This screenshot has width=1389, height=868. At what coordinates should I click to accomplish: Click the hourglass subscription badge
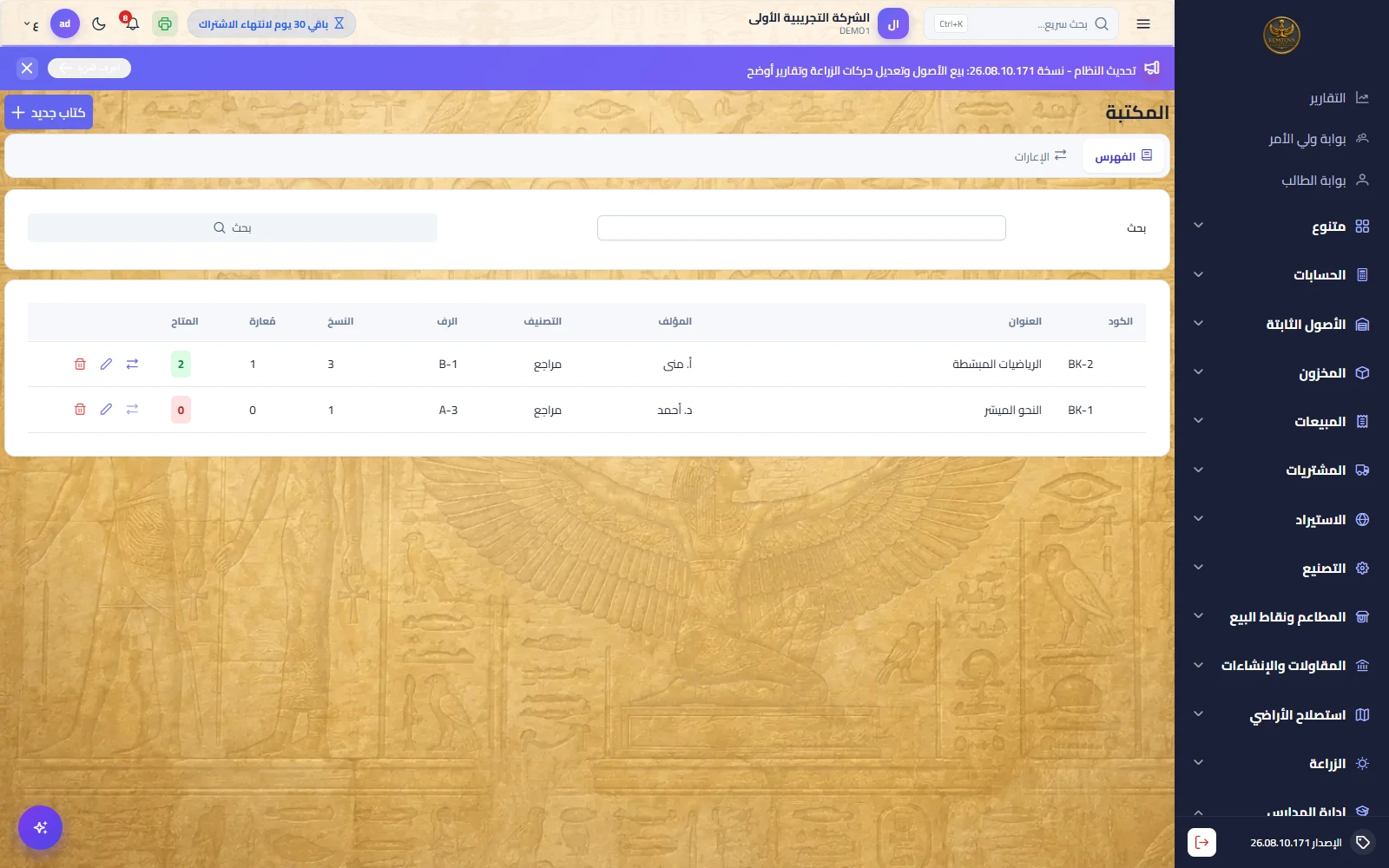(271, 24)
